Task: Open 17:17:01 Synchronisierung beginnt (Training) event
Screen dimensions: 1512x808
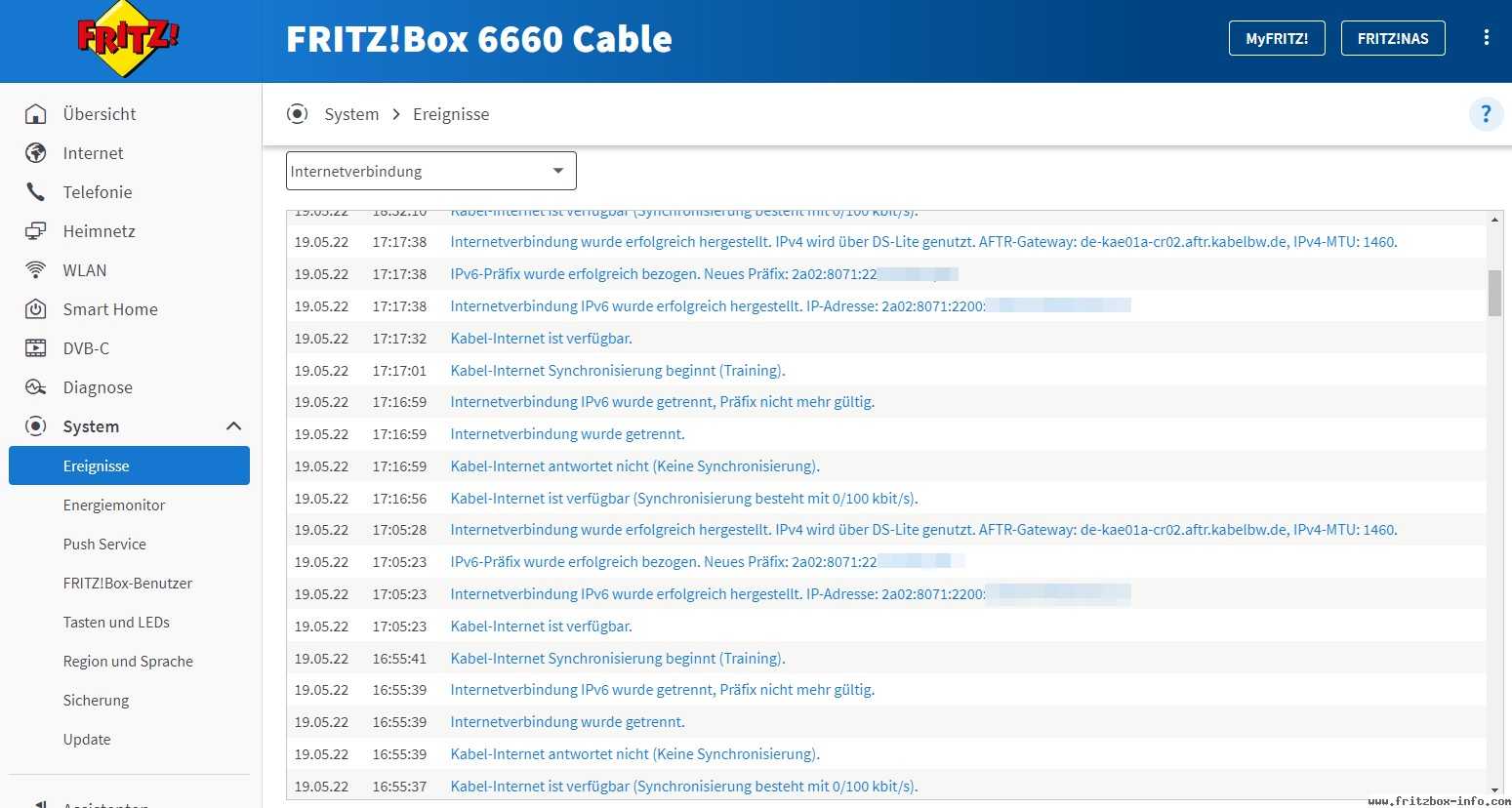Action: (x=618, y=371)
